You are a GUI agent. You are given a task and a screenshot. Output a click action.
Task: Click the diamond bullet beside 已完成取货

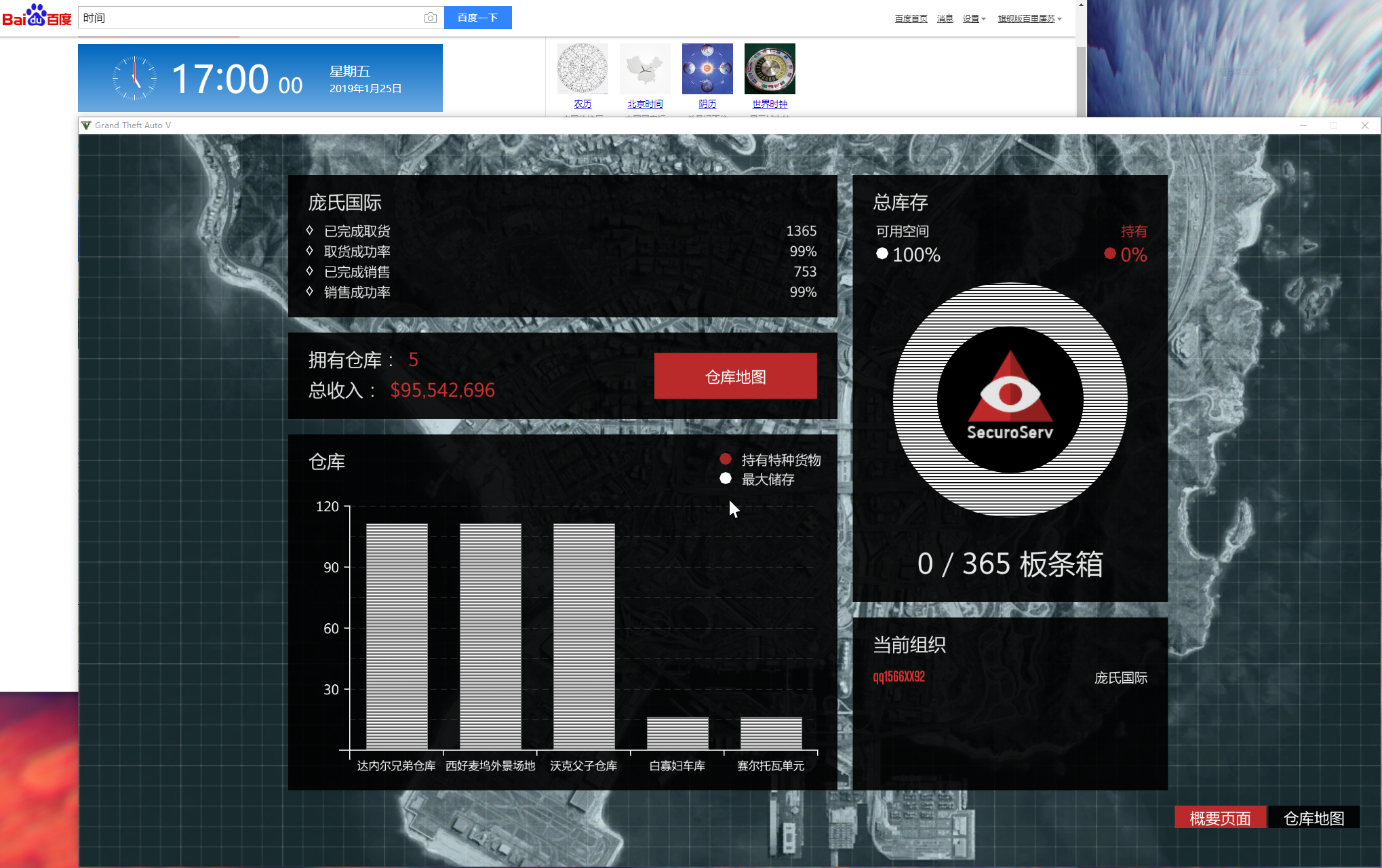click(x=309, y=231)
